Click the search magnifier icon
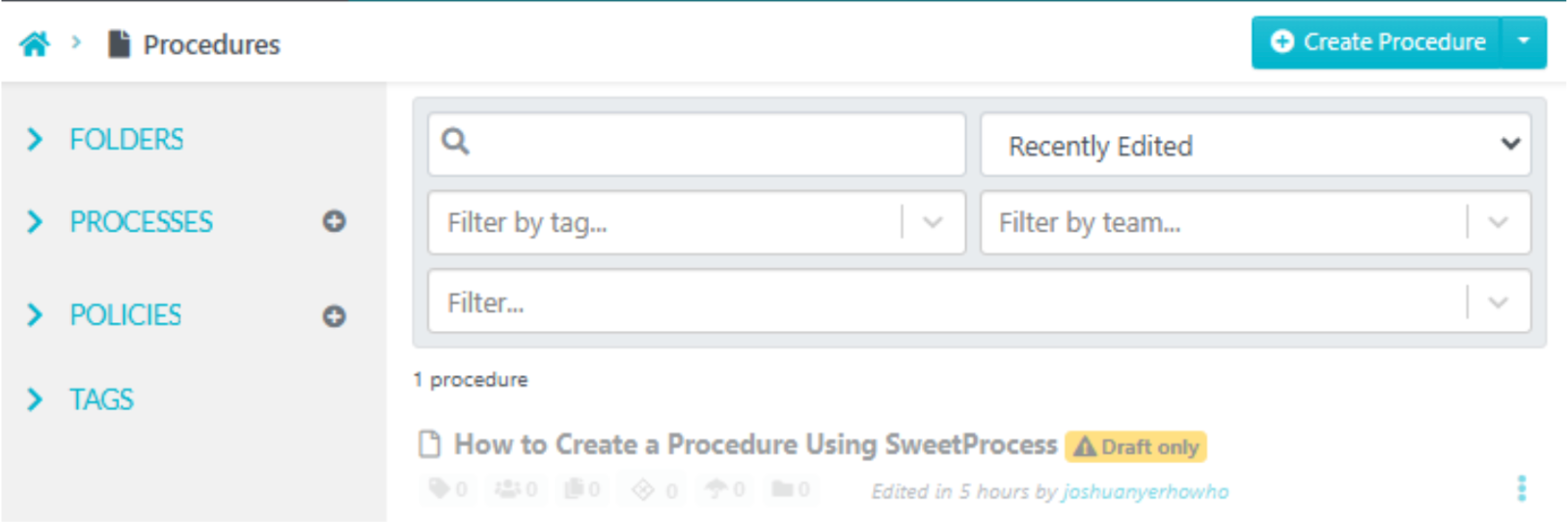Image resolution: width=1568 pixels, height=523 pixels. pos(455,142)
